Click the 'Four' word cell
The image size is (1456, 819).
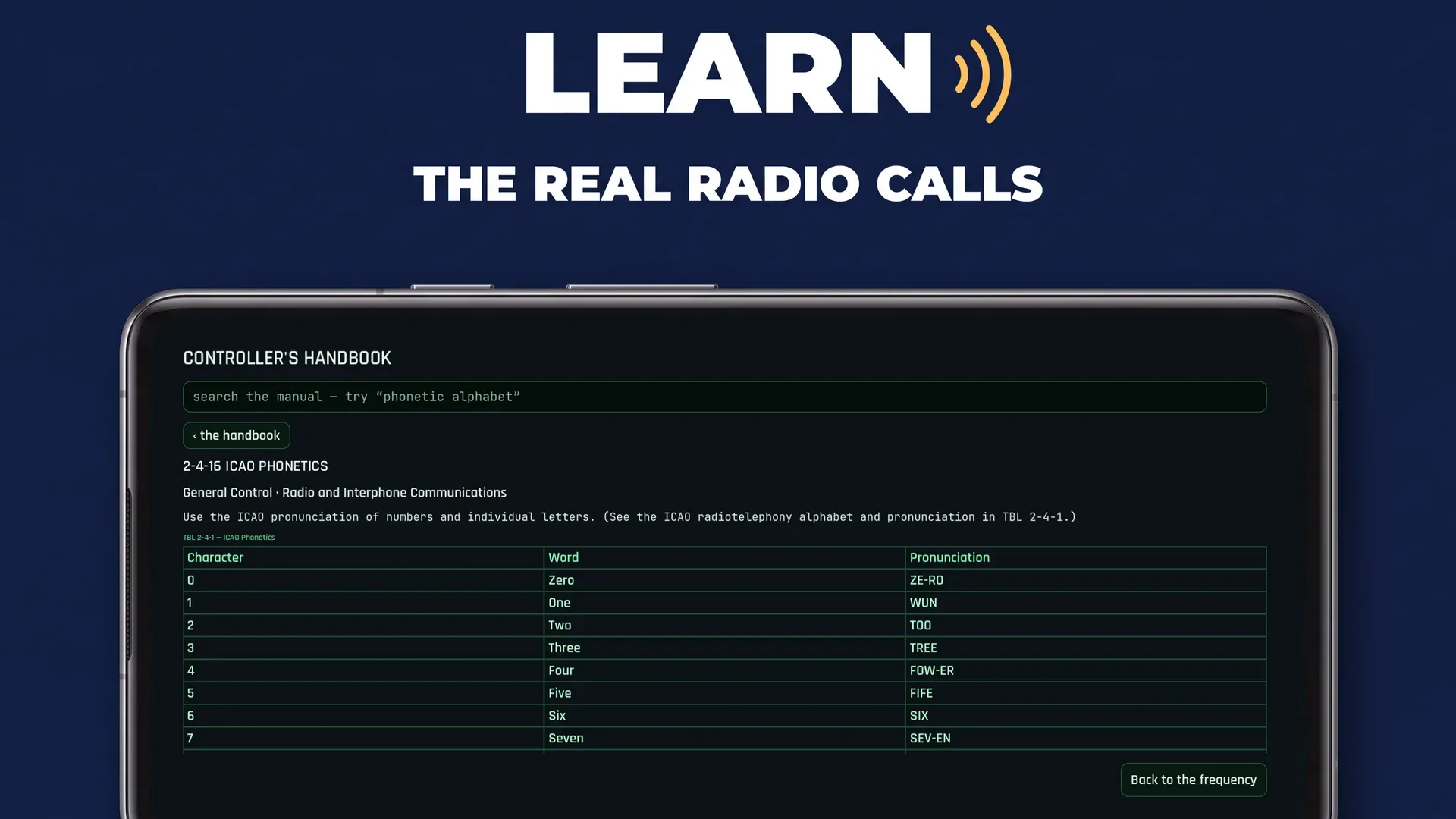pyautogui.click(x=724, y=670)
